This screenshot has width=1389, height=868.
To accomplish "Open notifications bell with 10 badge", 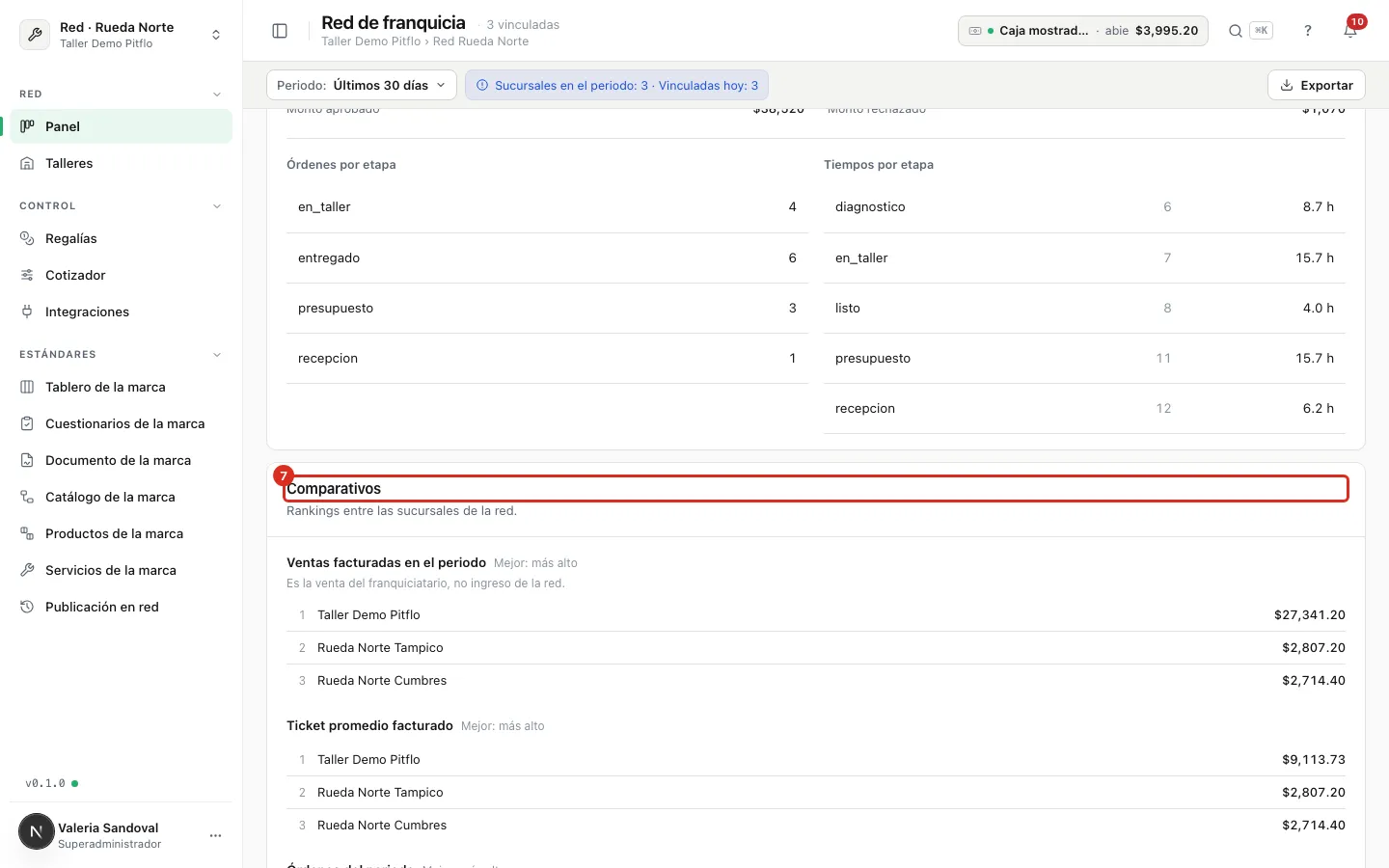I will point(1350,31).
